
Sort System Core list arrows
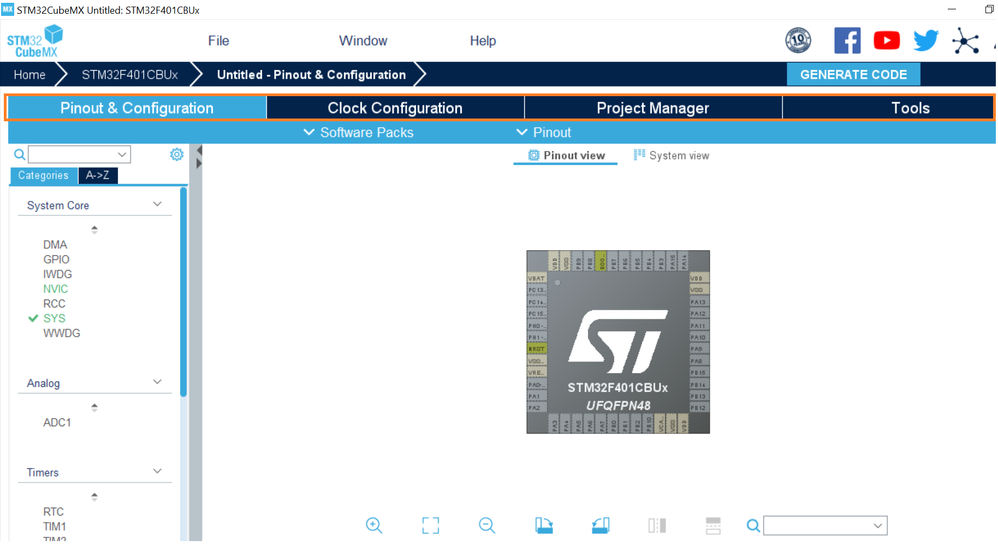pos(94,230)
